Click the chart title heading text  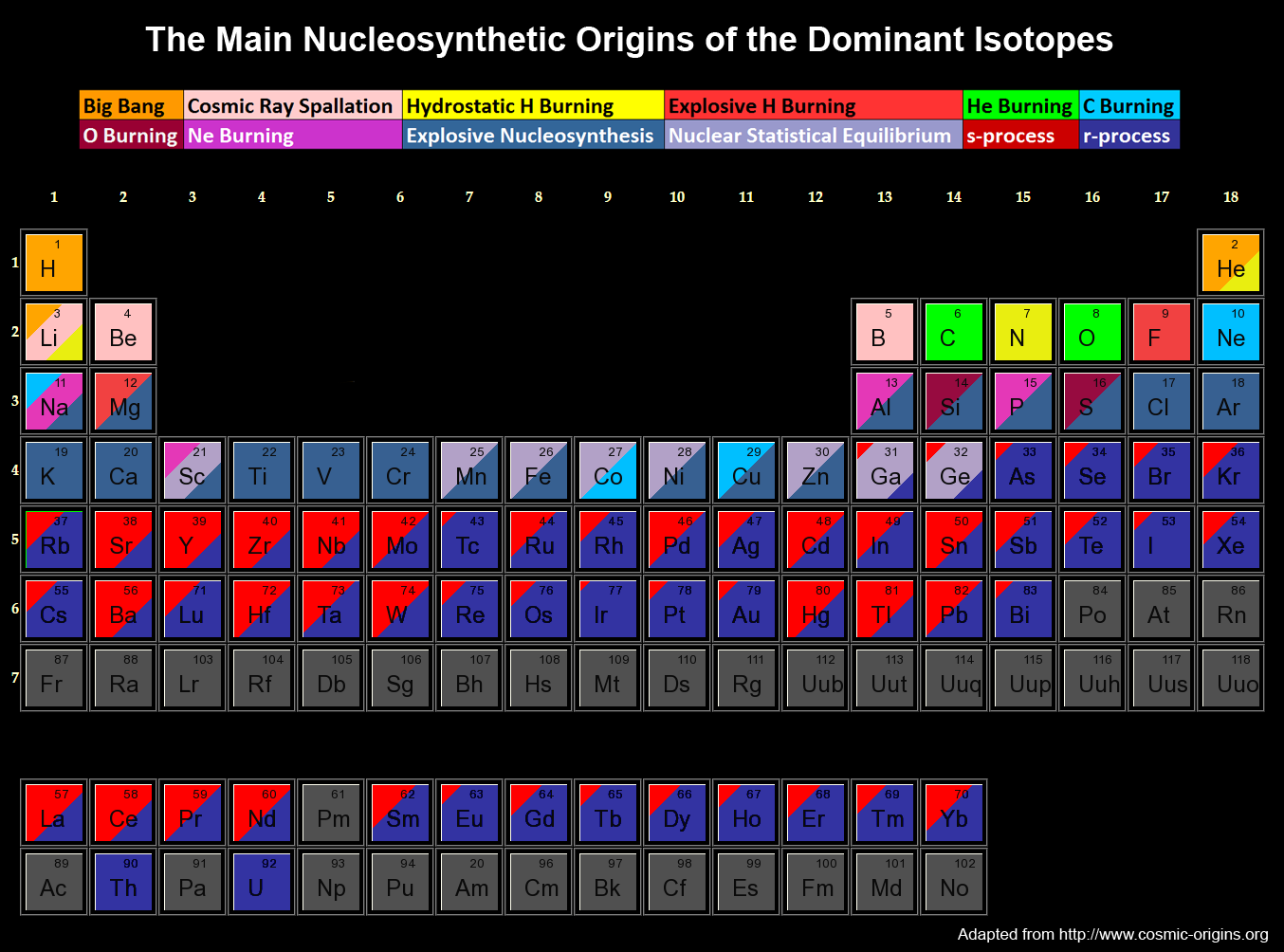629,40
